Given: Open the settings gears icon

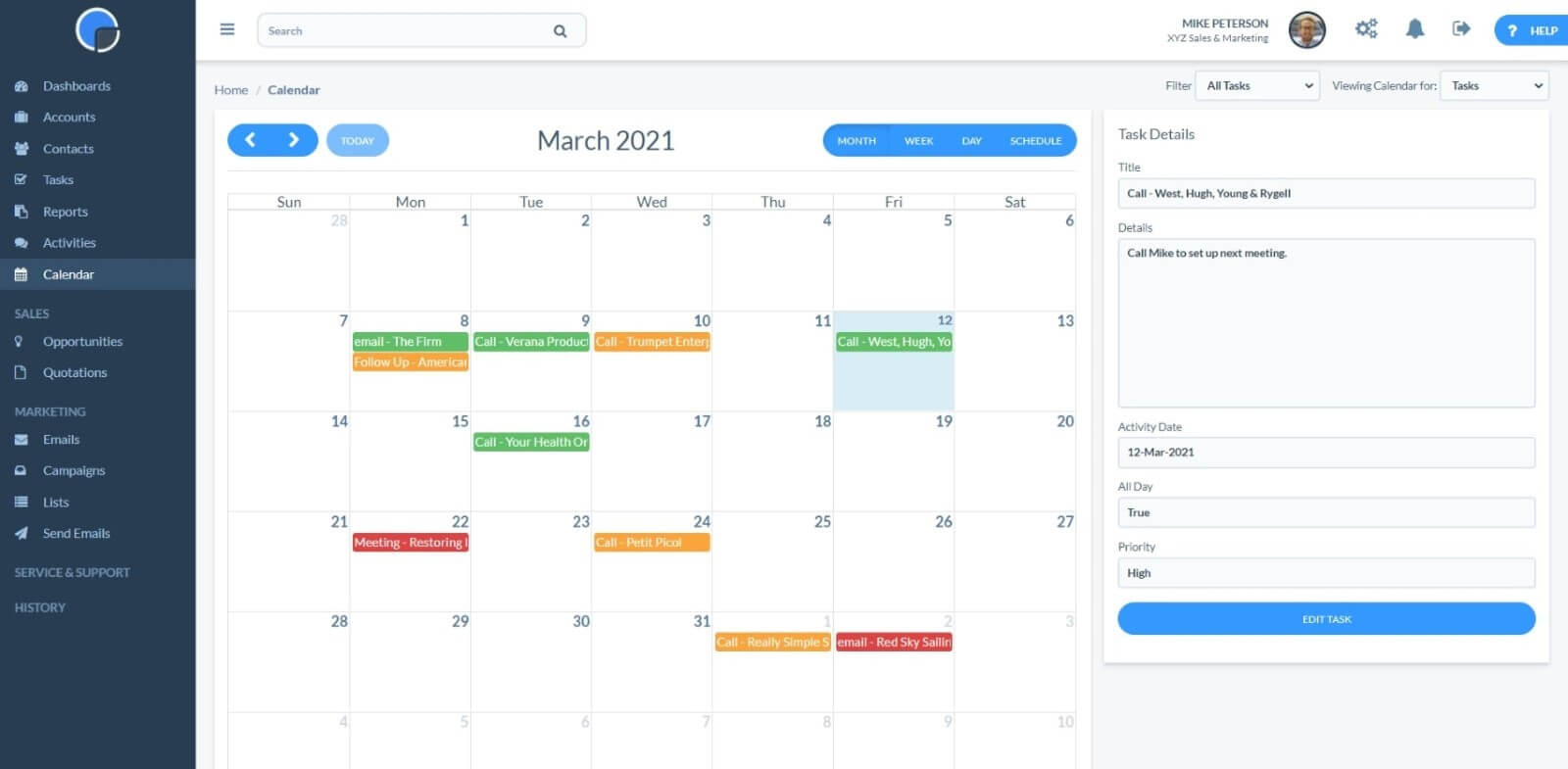Looking at the screenshot, I should click(1366, 28).
